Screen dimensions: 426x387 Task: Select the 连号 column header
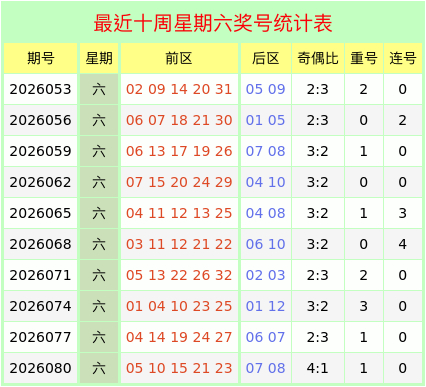click(403, 58)
